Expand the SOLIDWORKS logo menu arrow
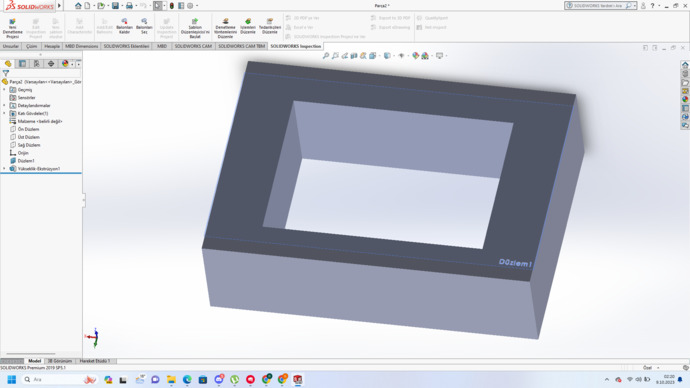The image size is (690, 388). 59,6
